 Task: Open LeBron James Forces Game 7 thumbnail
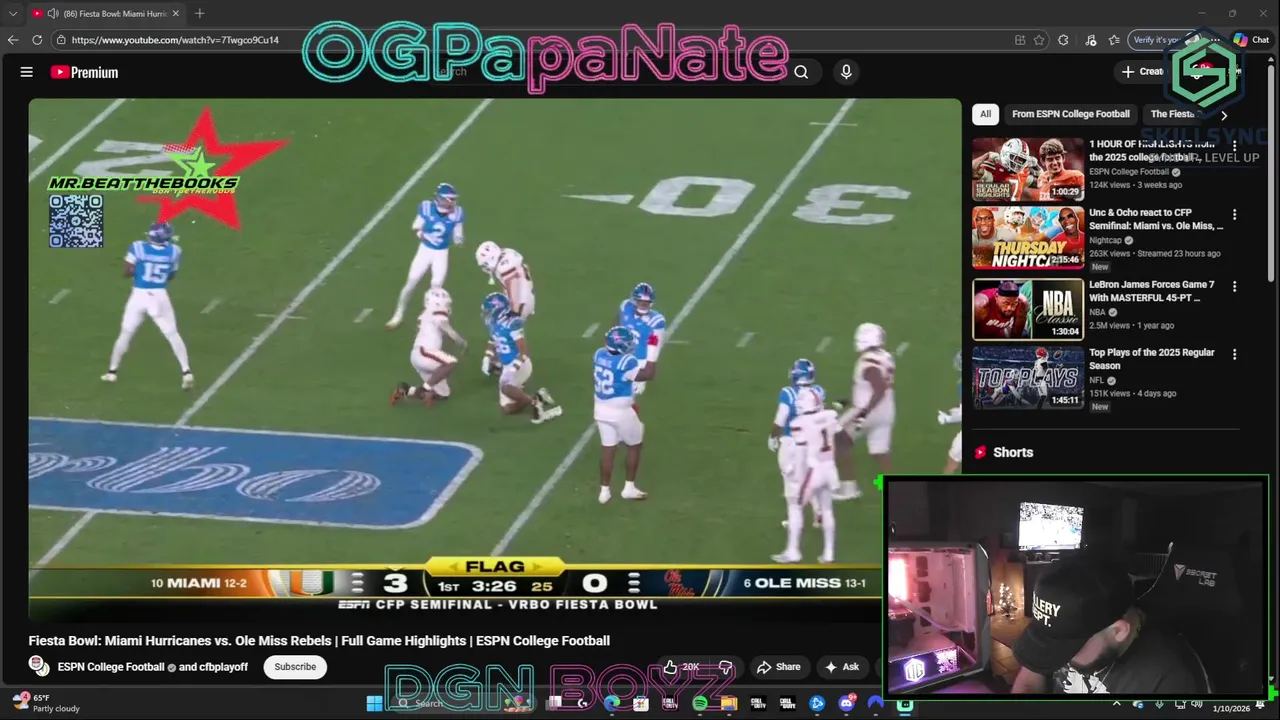click(x=1028, y=309)
